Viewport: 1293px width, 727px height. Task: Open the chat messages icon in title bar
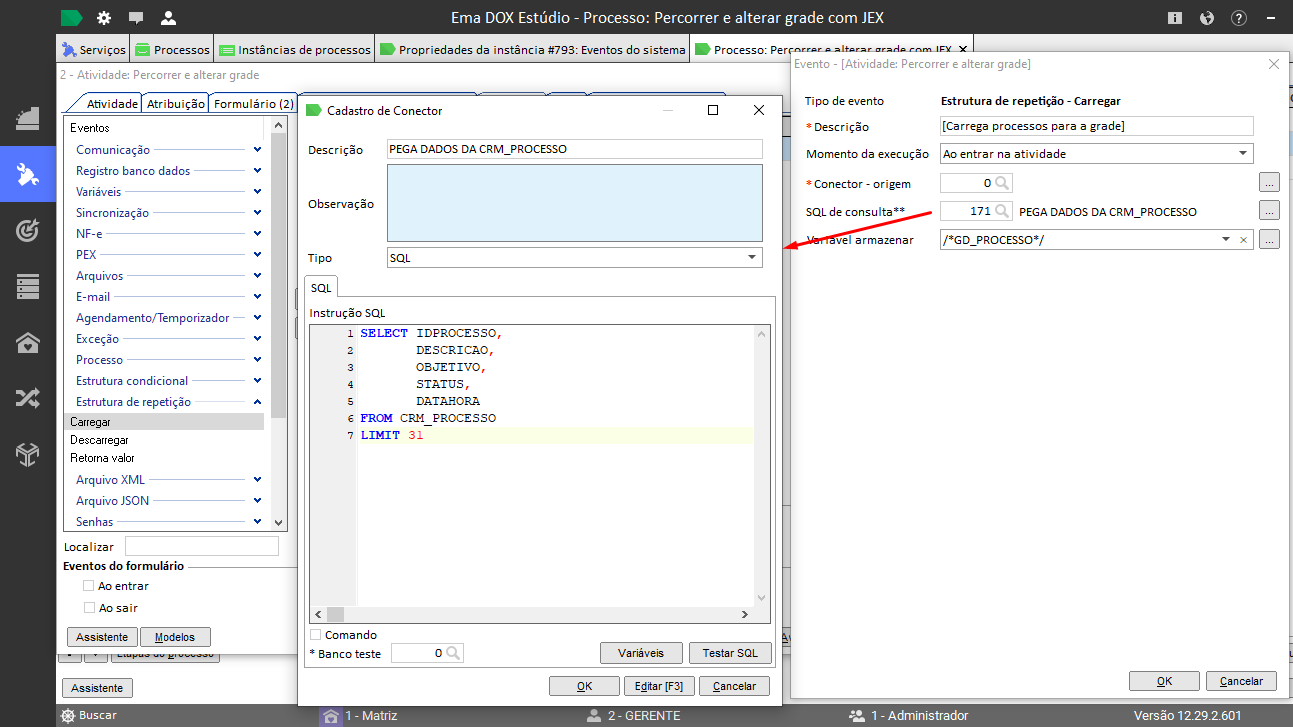(136, 18)
